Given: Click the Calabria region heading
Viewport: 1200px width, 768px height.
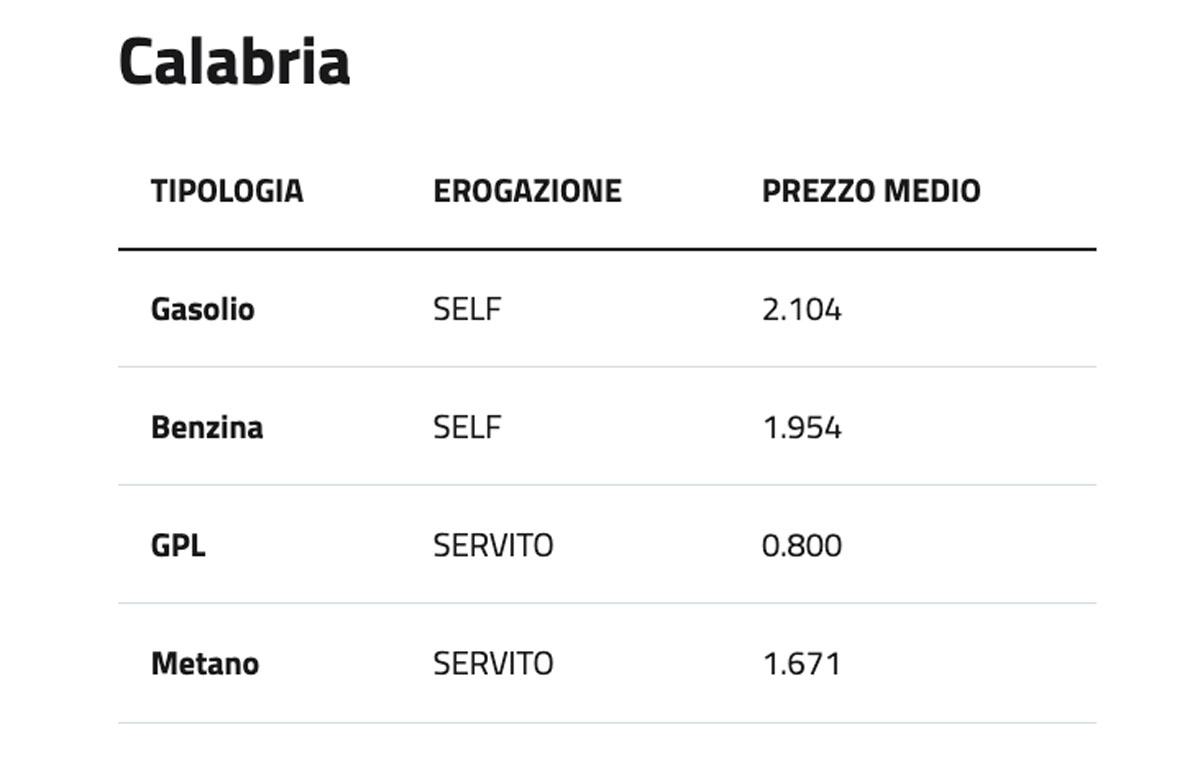Looking at the screenshot, I should (x=234, y=61).
